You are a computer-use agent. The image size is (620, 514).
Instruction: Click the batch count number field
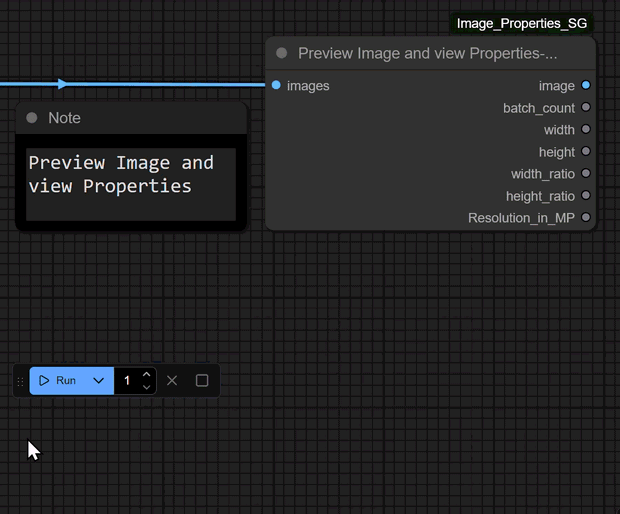[127, 381]
